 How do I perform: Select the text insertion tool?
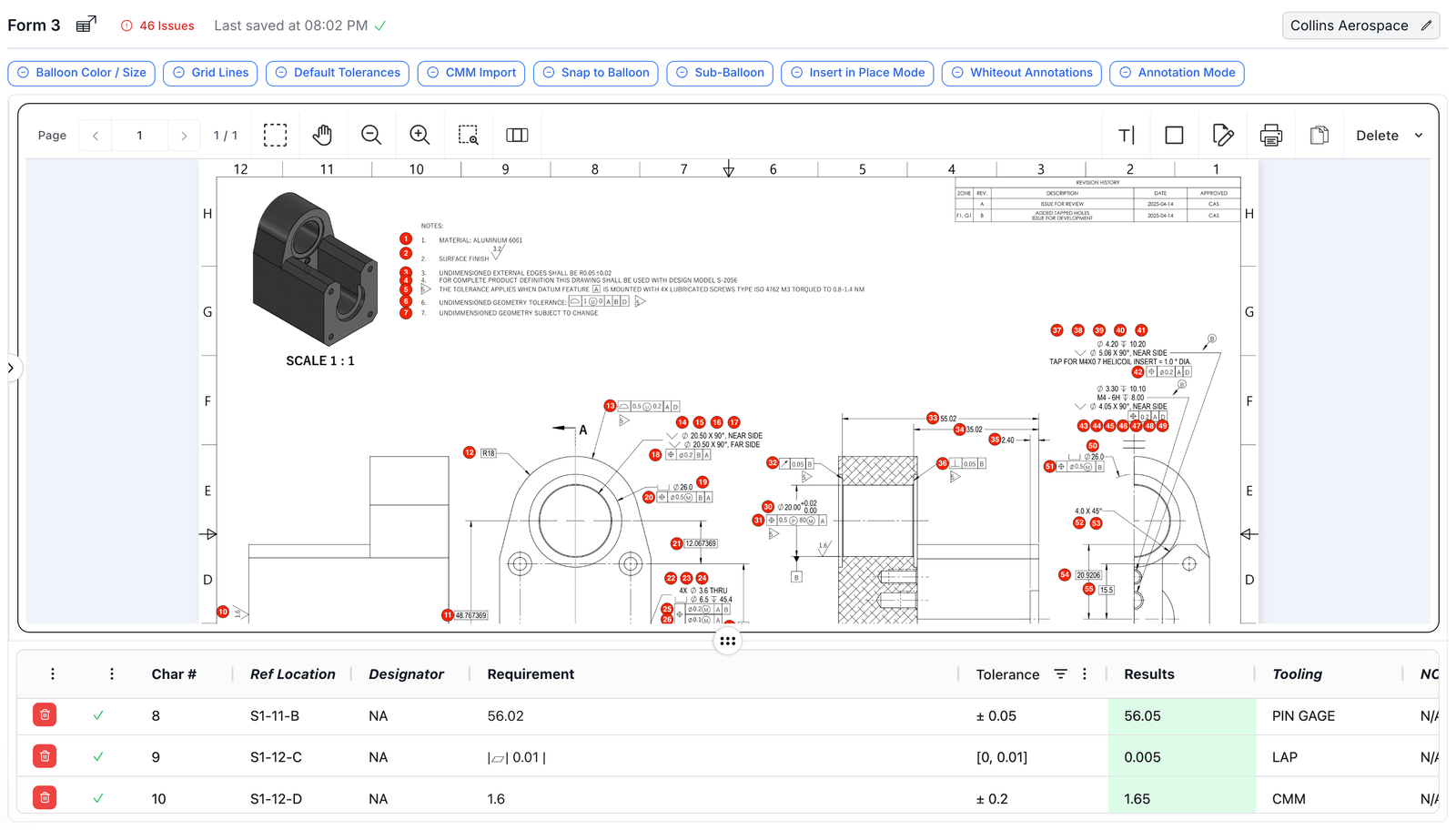click(x=1126, y=135)
